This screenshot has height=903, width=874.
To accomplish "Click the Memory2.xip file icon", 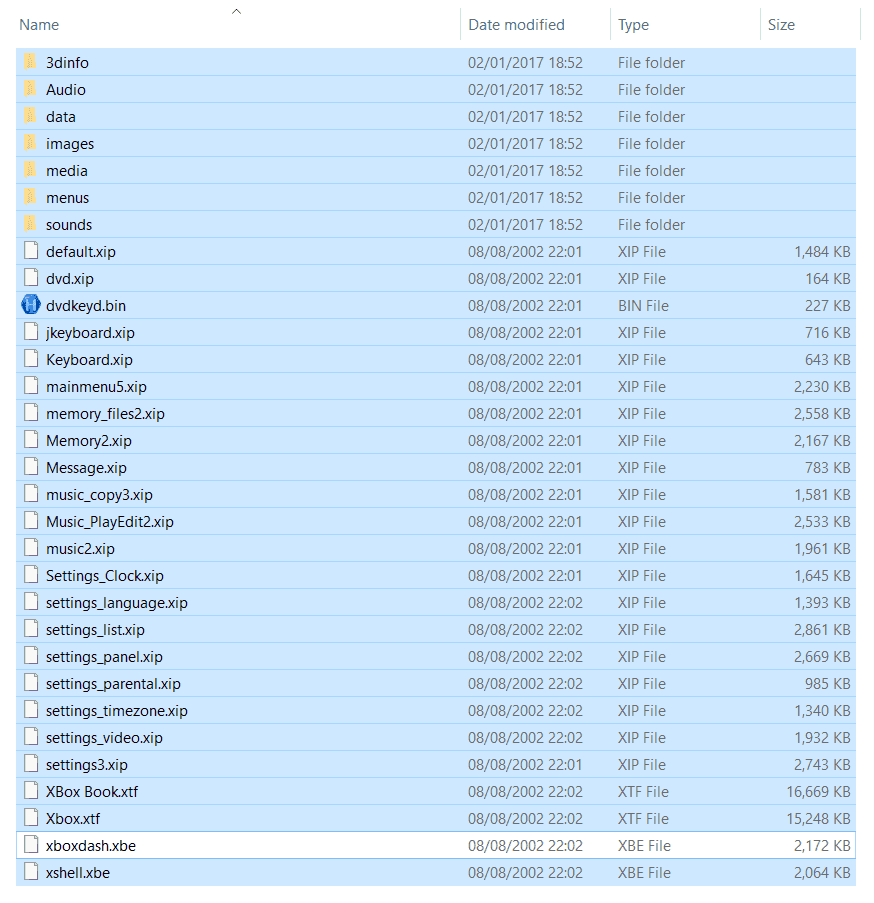I will click(x=31, y=440).
